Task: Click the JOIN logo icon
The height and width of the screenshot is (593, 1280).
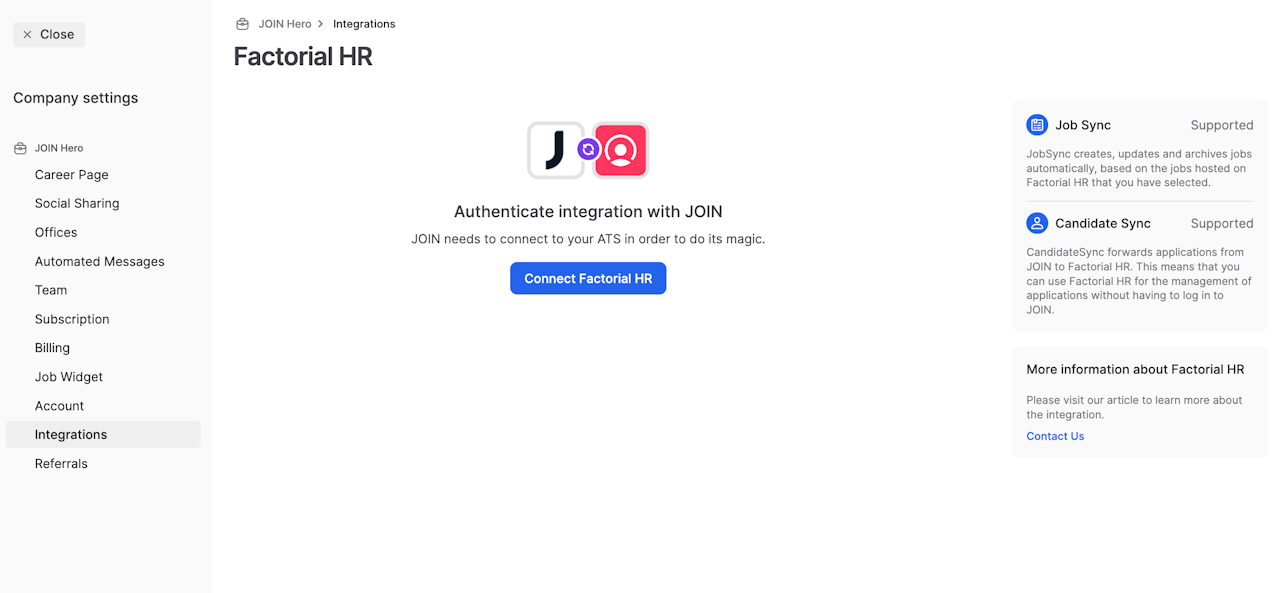Action: click(x=556, y=150)
